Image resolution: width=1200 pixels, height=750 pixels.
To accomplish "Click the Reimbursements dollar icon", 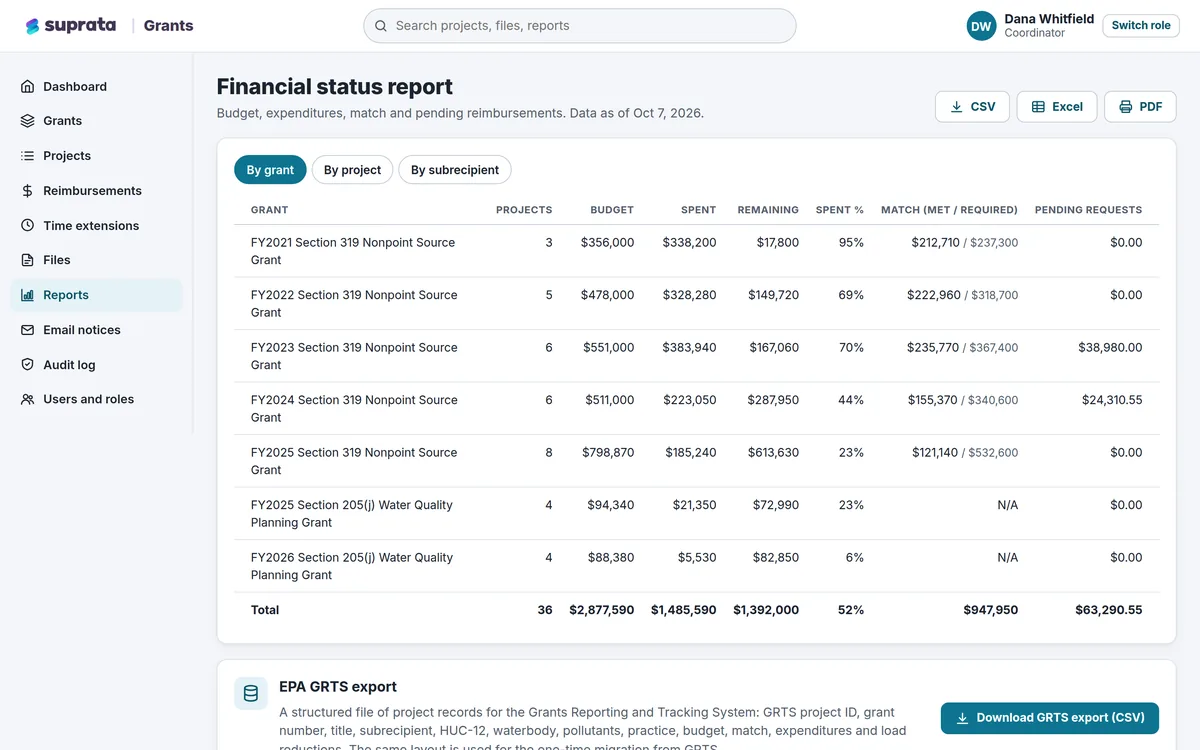I will (x=28, y=191).
